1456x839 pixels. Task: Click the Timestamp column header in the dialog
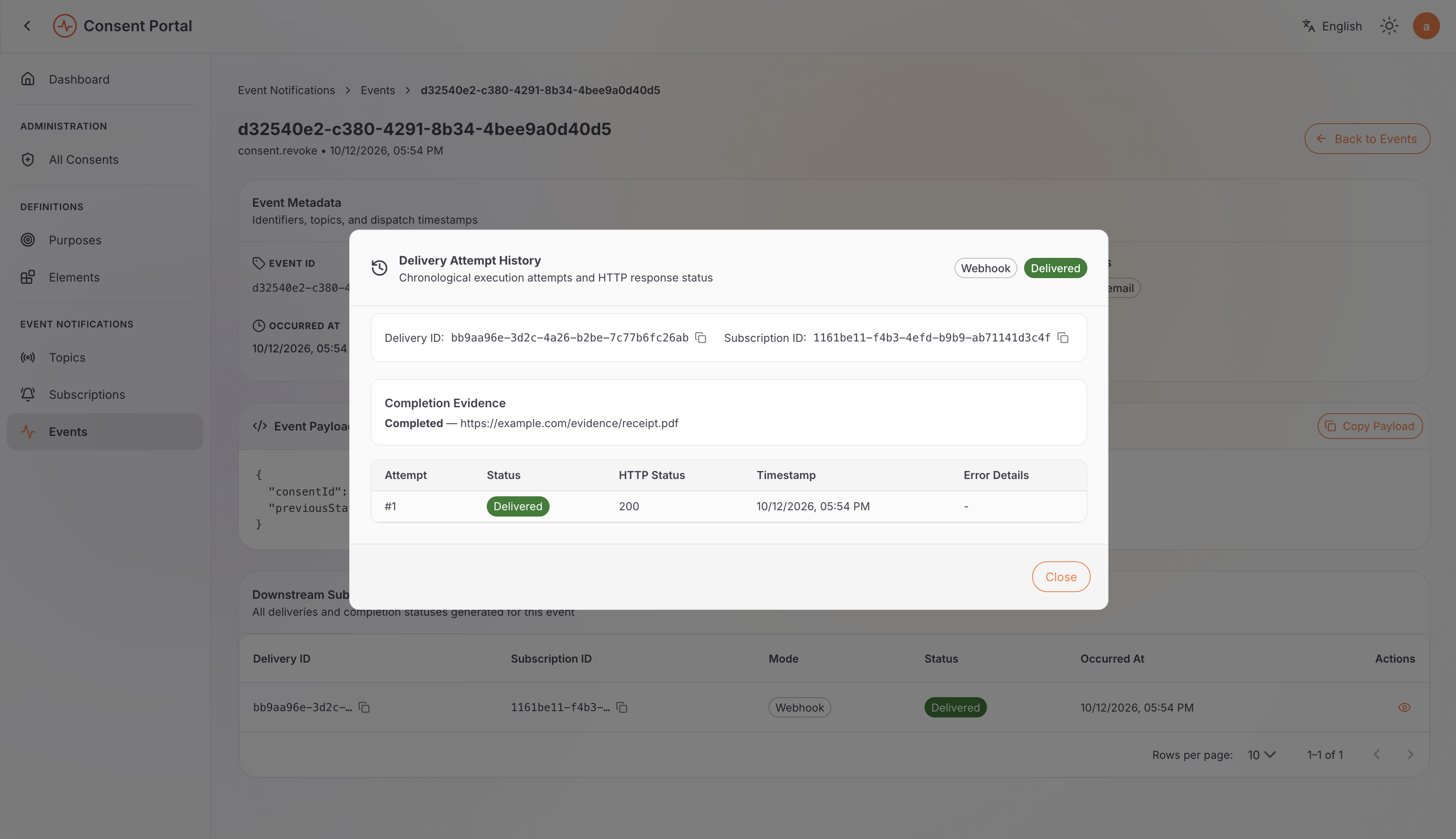786,475
